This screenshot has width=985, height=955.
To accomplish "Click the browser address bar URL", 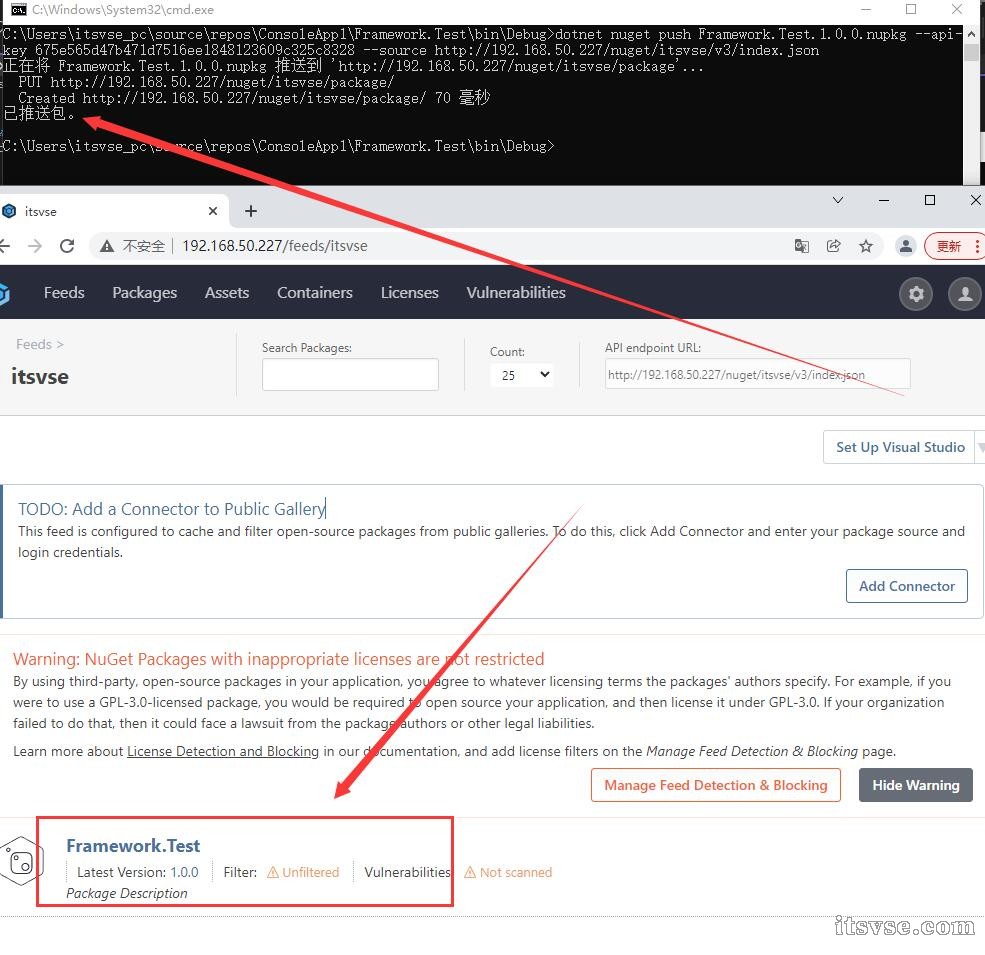I will (x=275, y=246).
